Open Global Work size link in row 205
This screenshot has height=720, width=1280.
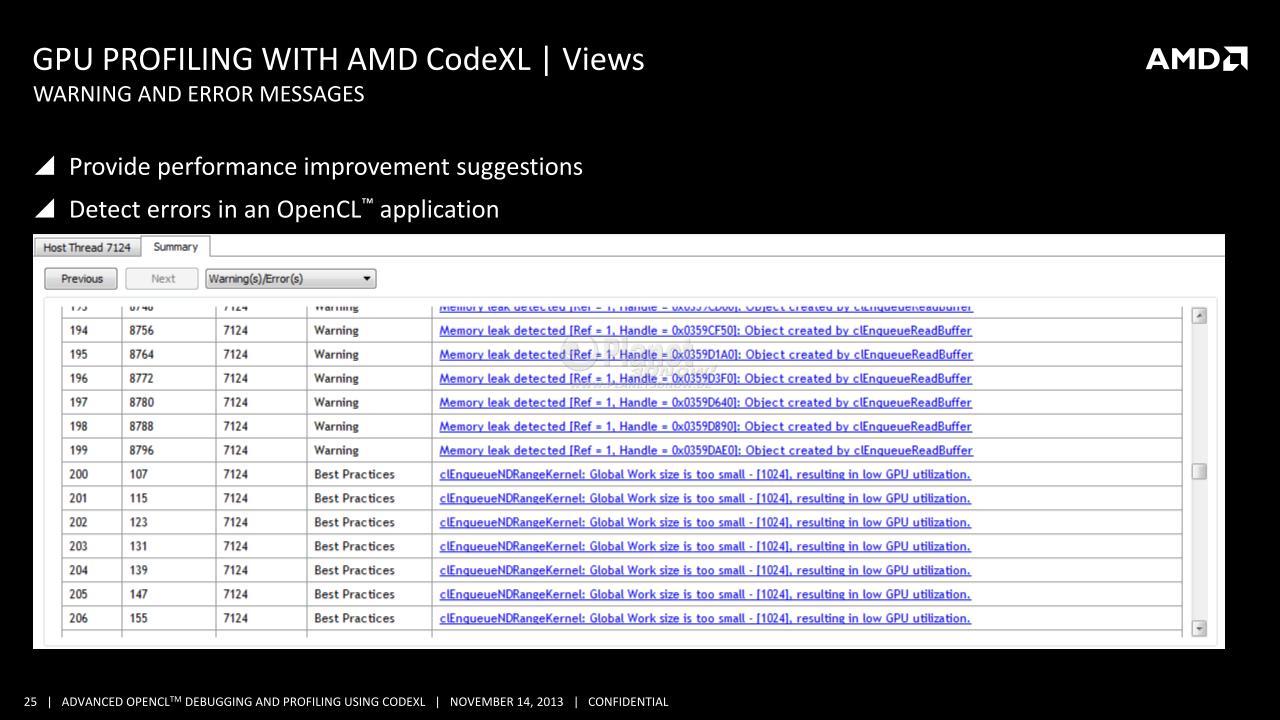[x=705, y=594]
